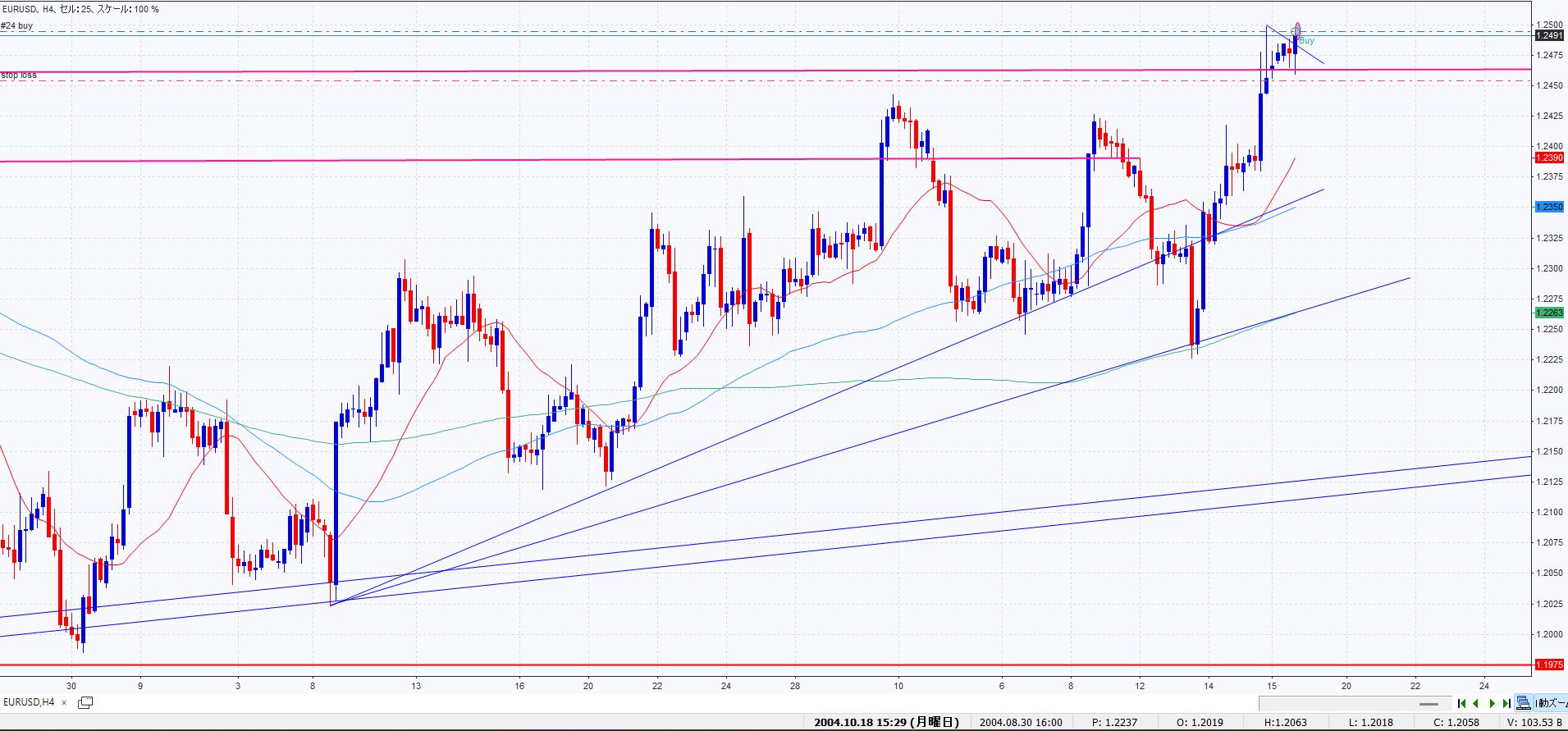Step one bar back with left arrow
Screen dimensions: 1568x731
(x=1476, y=703)
